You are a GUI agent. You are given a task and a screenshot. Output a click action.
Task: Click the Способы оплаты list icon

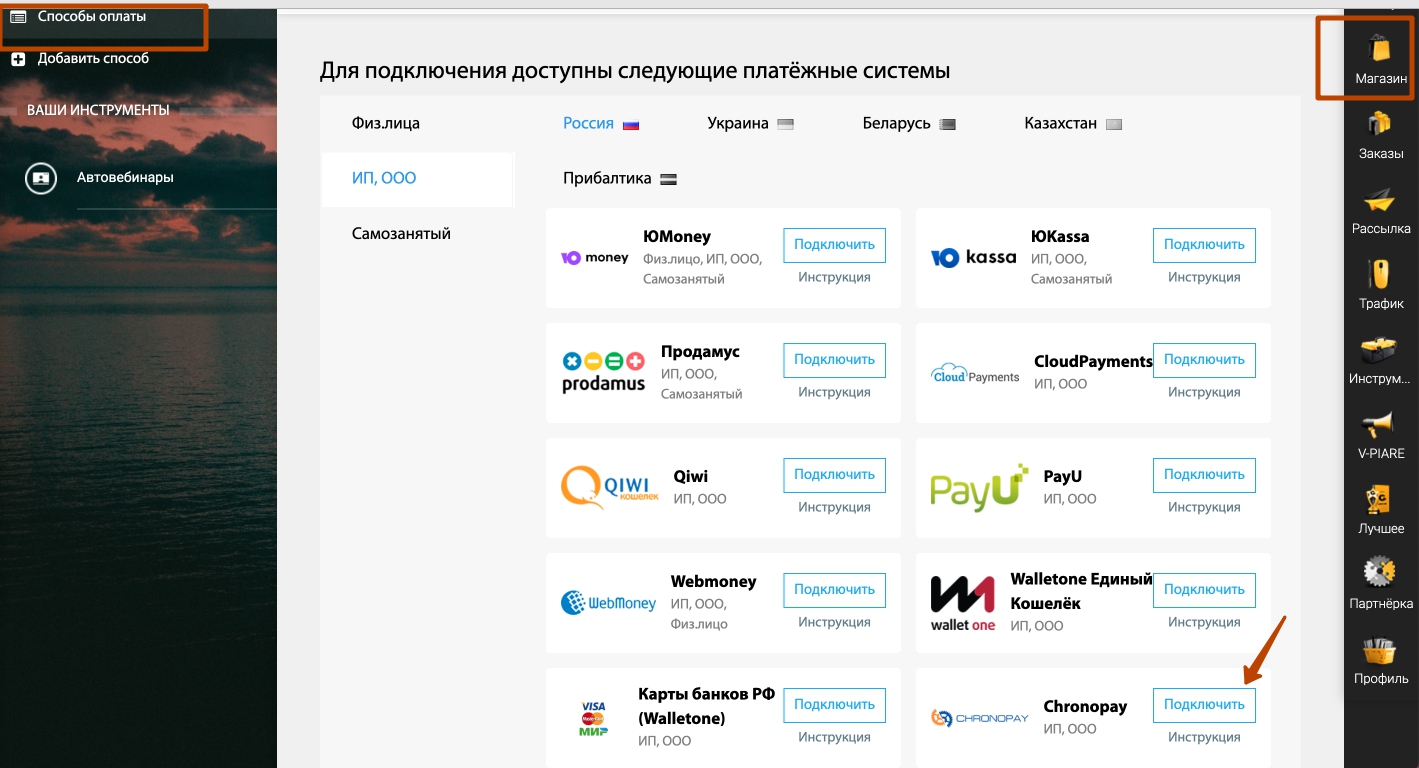click(18, 17)
